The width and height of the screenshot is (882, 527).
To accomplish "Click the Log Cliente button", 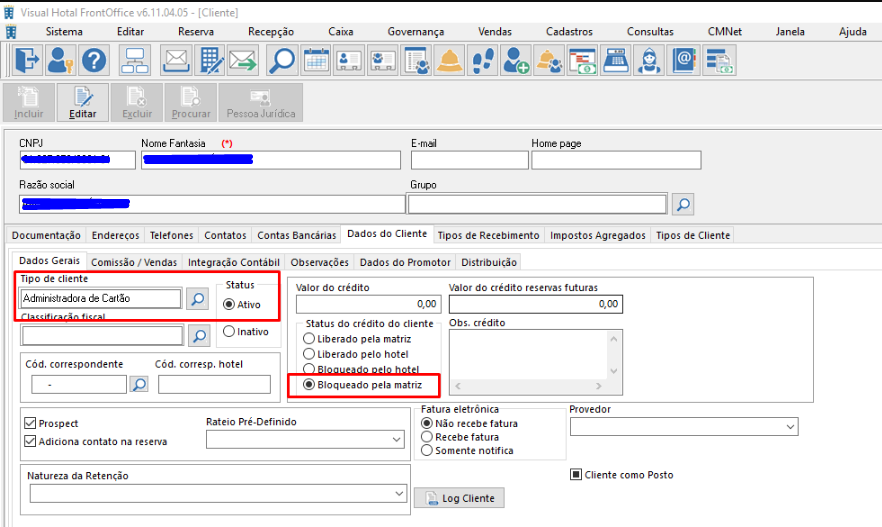I will (x=459, y=498).
